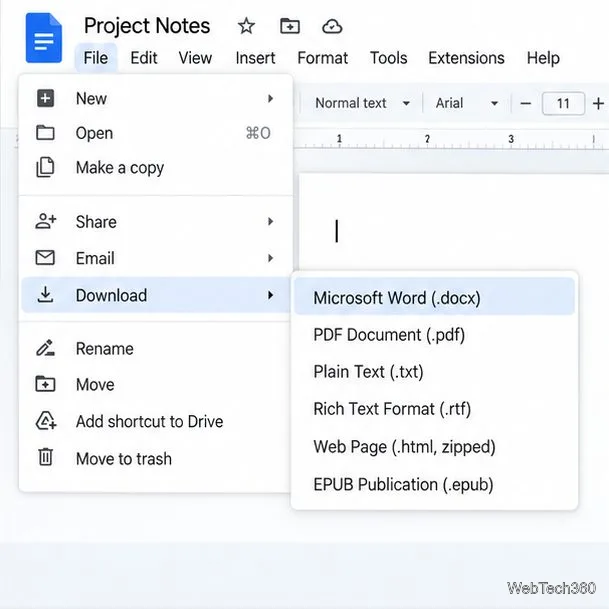The height and width of the screenshot is (609, 609).
Task: Choose Add shortcut to Drive
Action: click(x=155, y=421)
